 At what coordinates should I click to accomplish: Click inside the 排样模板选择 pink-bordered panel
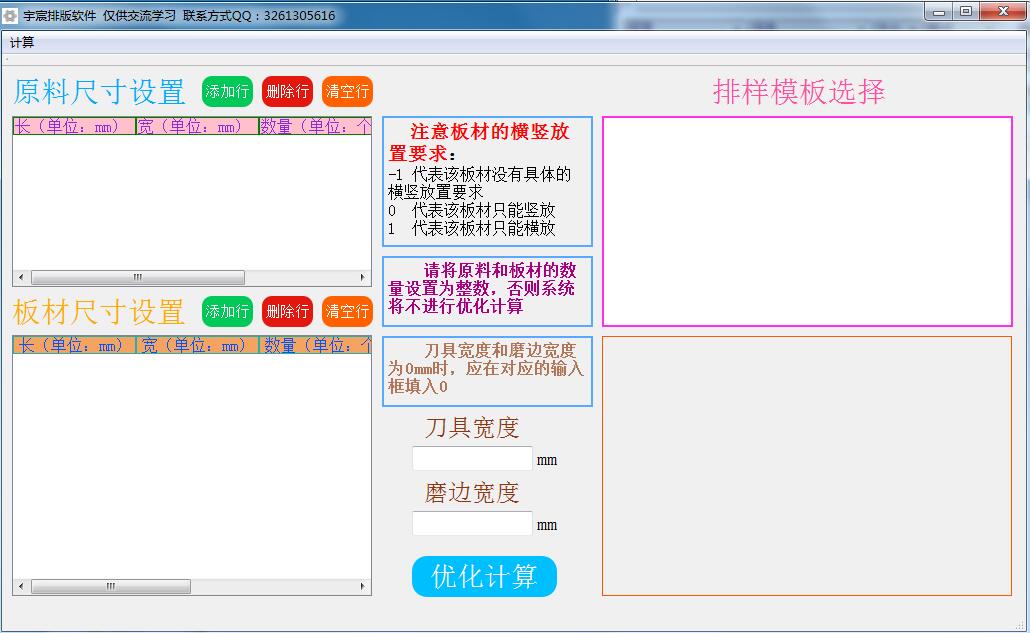[810, 220]
